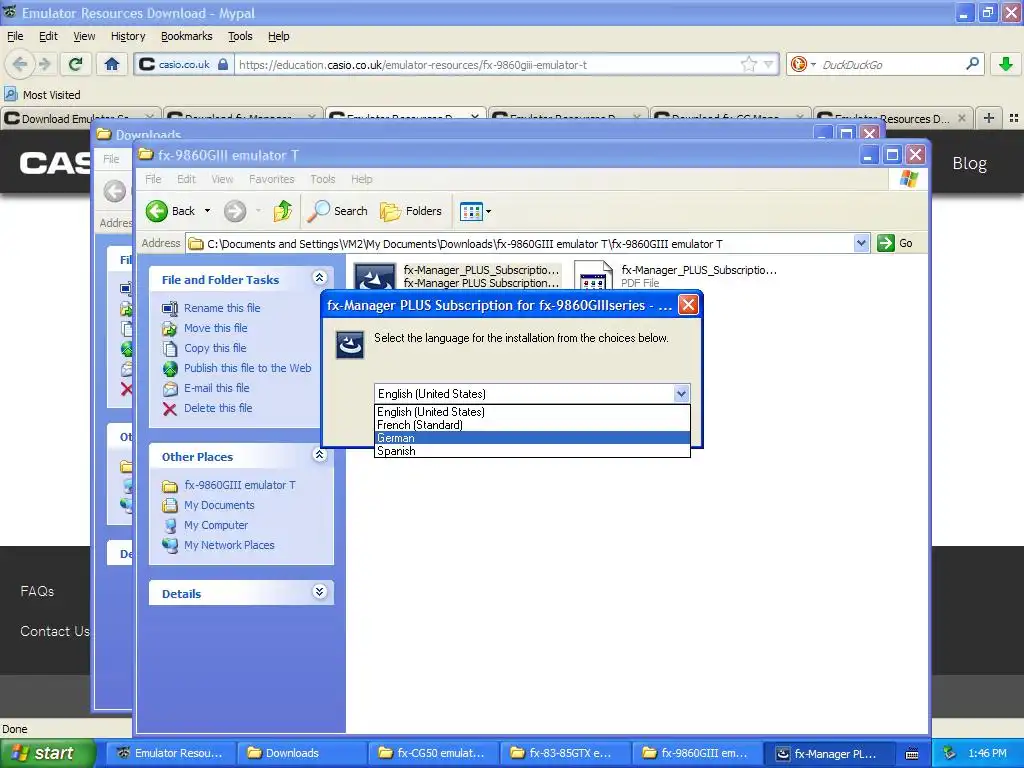
Task: Open the tab list grid button
Action: tap(1014, 118)
